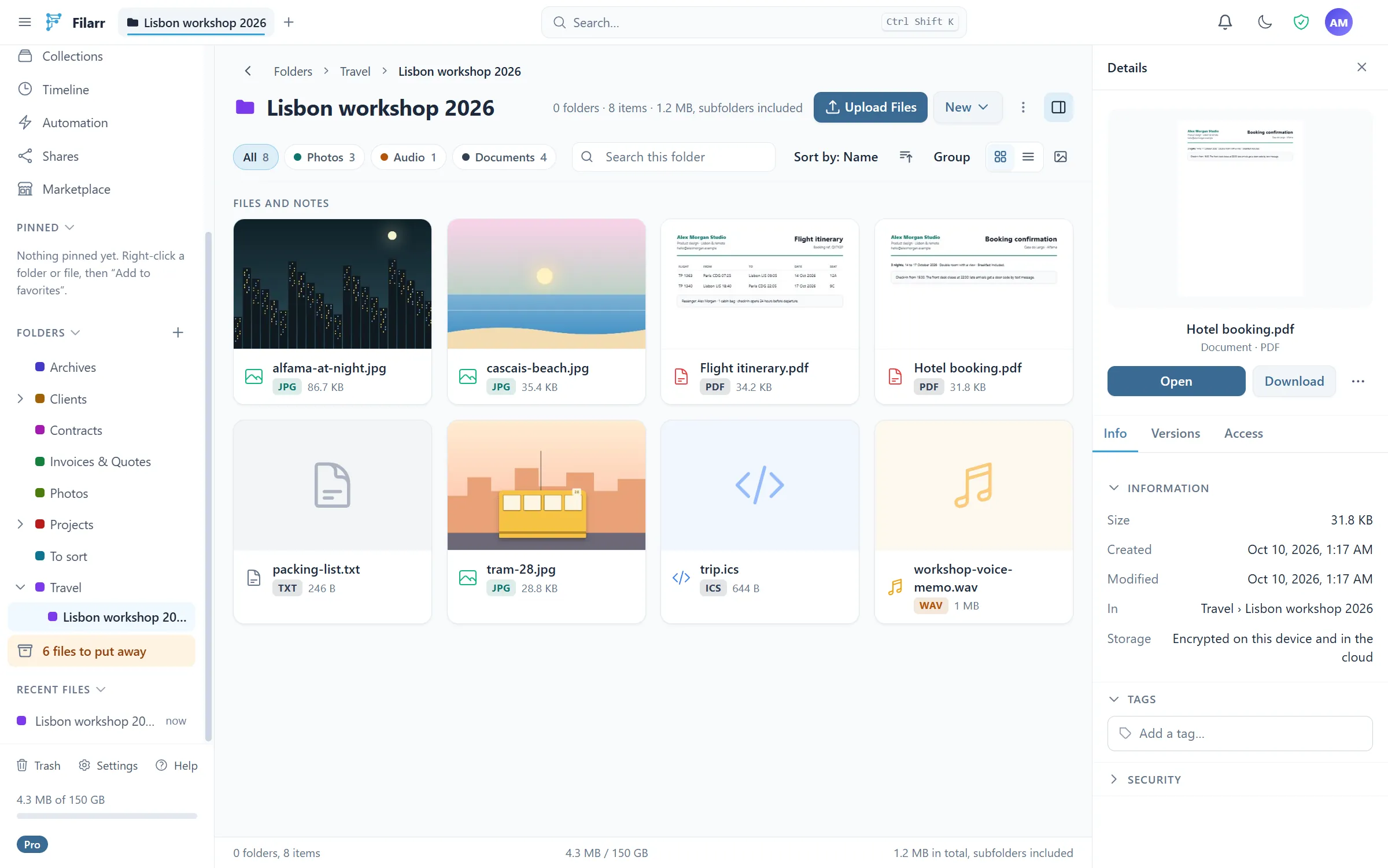Collapse the Travel folder
This screenshot has height=868, width=1388.
21,587
